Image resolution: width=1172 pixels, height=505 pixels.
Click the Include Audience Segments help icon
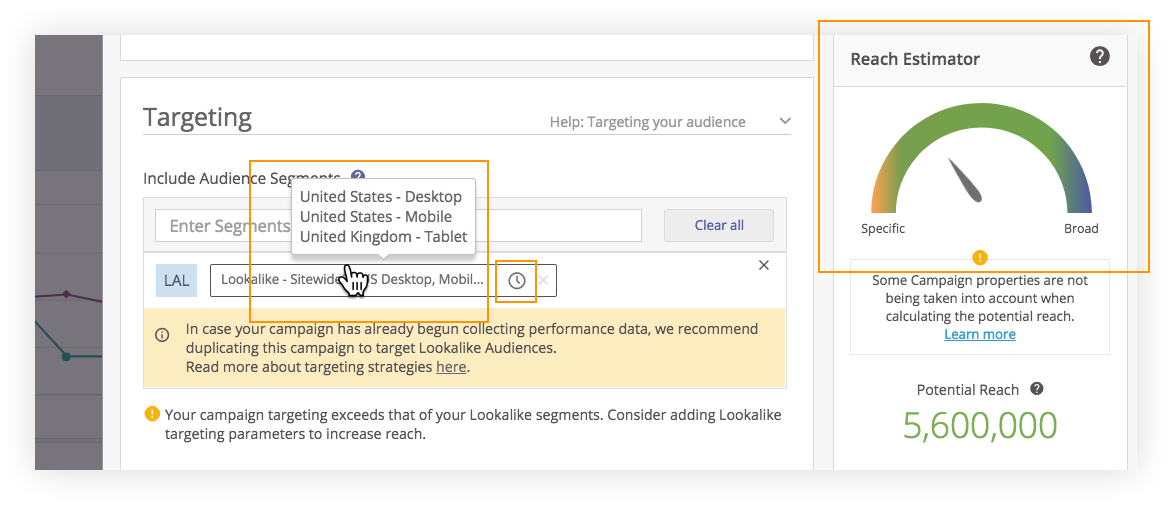point(358,176)
